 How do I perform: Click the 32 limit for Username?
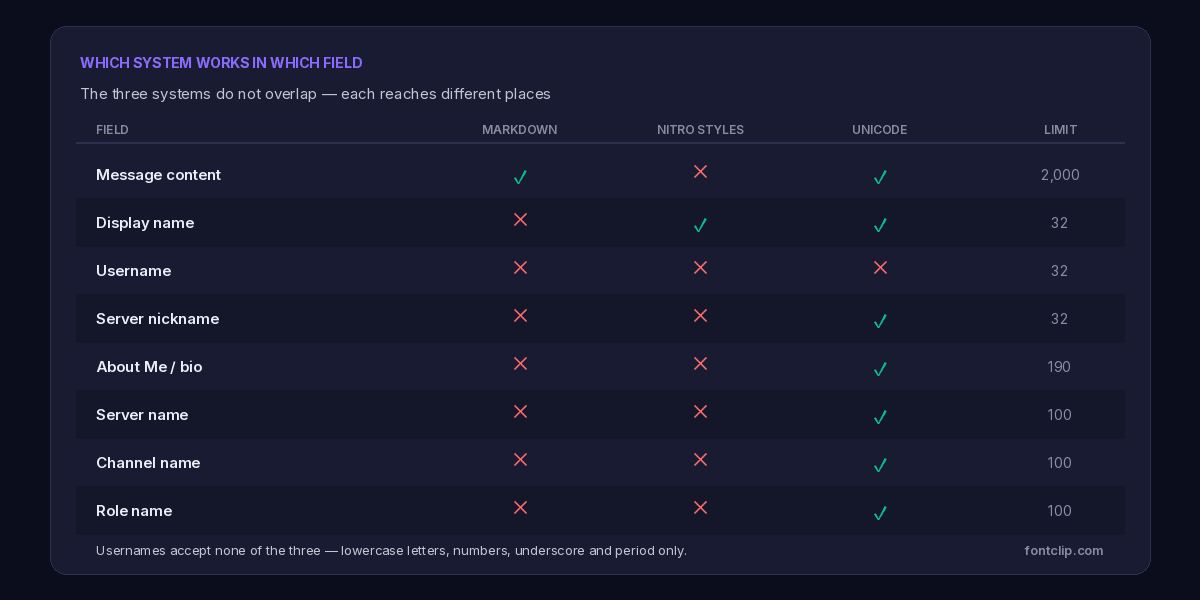coord(1060,271)
